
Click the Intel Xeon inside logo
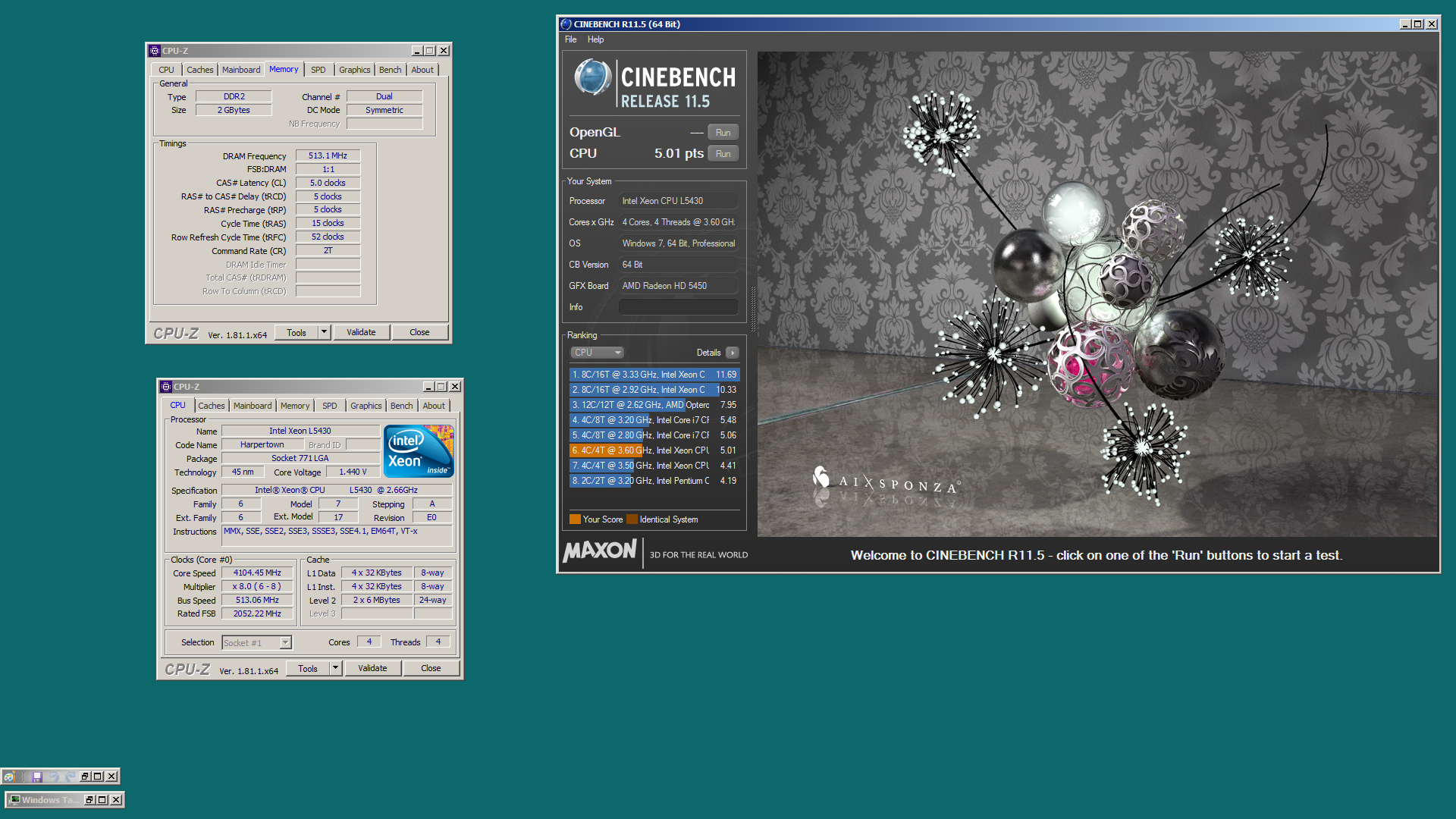coord(419,450)
